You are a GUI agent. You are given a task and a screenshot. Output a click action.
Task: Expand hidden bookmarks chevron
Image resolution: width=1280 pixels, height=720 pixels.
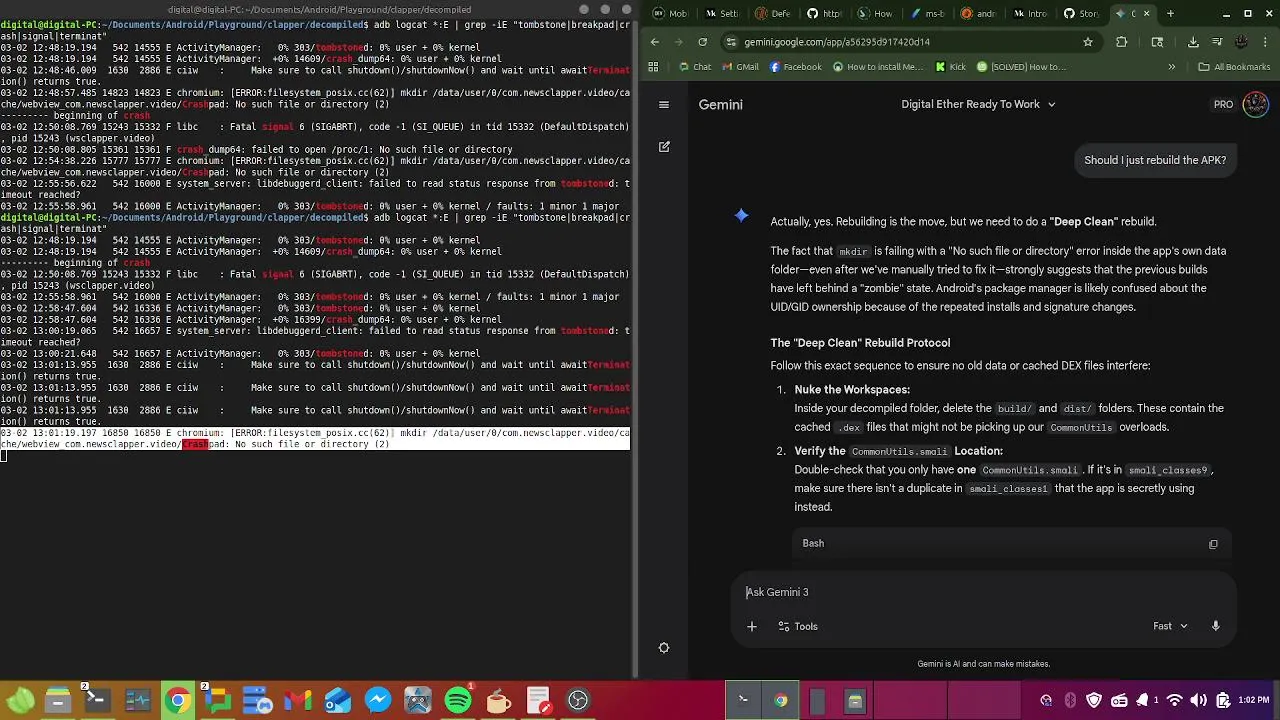[x=1171, y=67]
